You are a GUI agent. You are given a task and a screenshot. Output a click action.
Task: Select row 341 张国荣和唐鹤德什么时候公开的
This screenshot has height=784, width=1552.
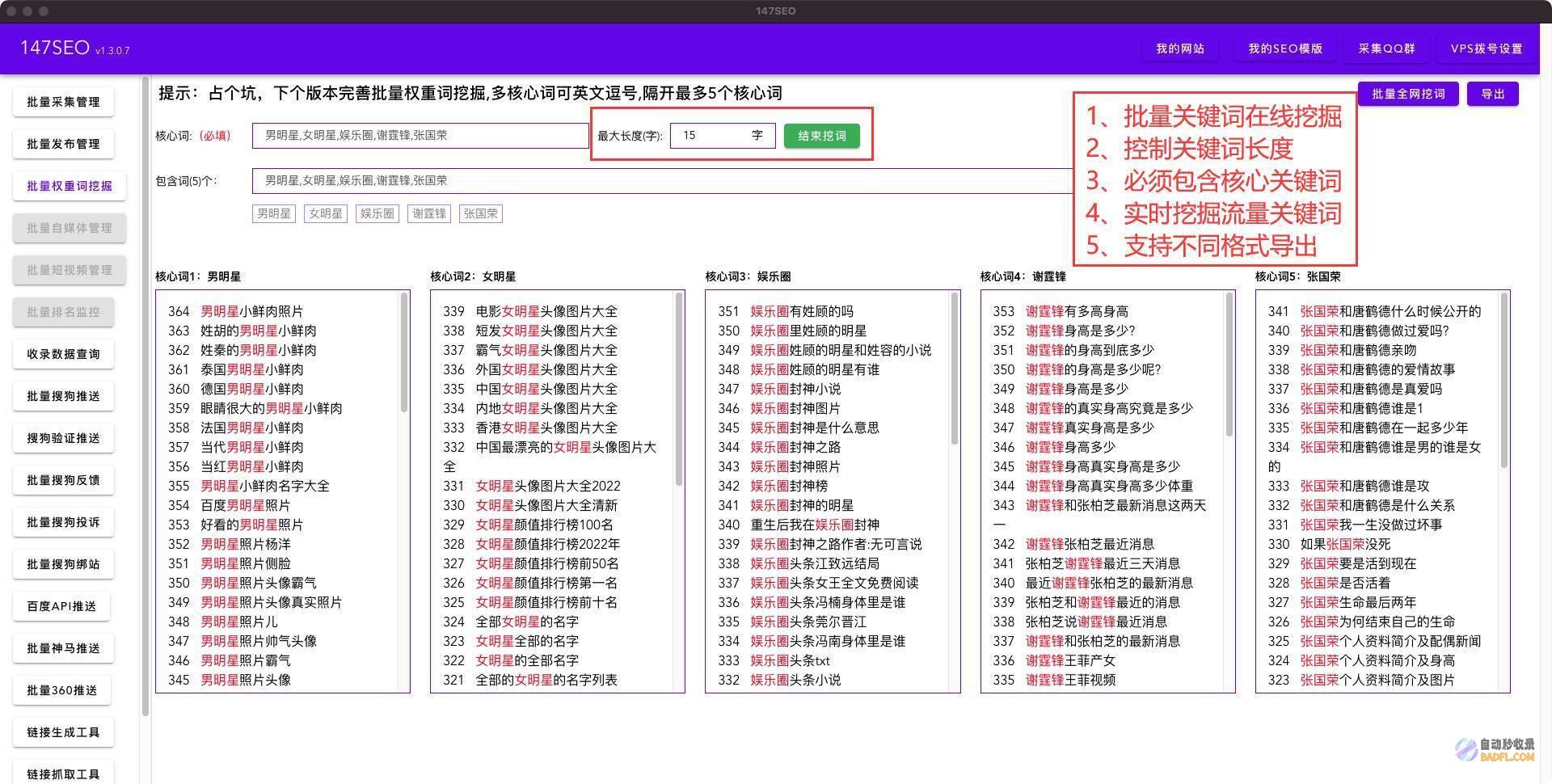(1374, 311)
